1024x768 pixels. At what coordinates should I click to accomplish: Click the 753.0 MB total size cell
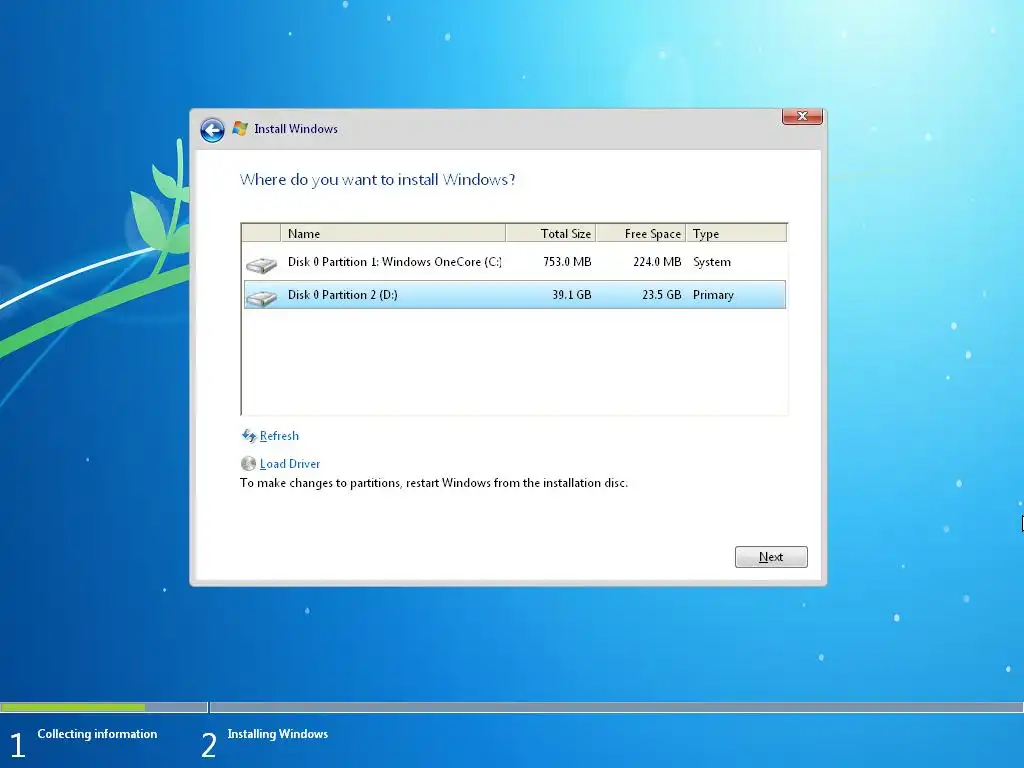point(567,262)
